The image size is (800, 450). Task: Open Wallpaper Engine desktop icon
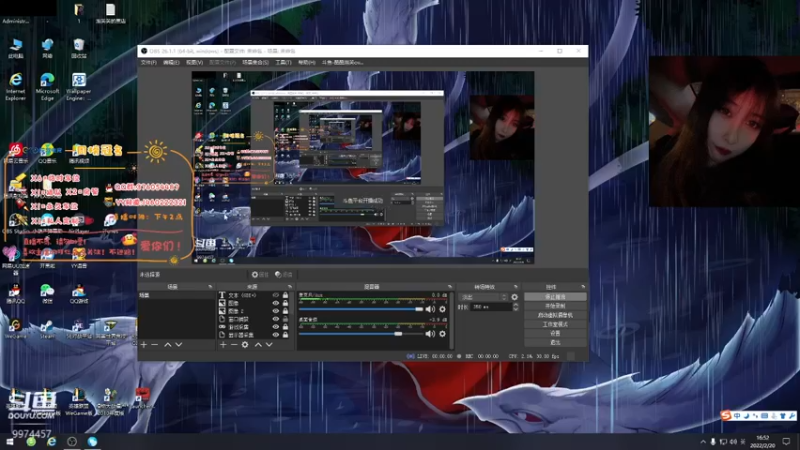click(79, 86)
